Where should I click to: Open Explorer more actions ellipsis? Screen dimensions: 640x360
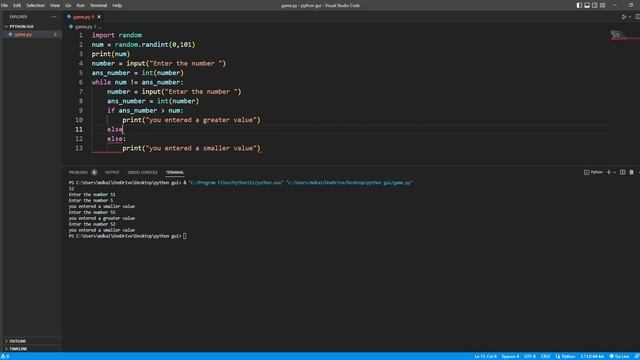(53, 17)
